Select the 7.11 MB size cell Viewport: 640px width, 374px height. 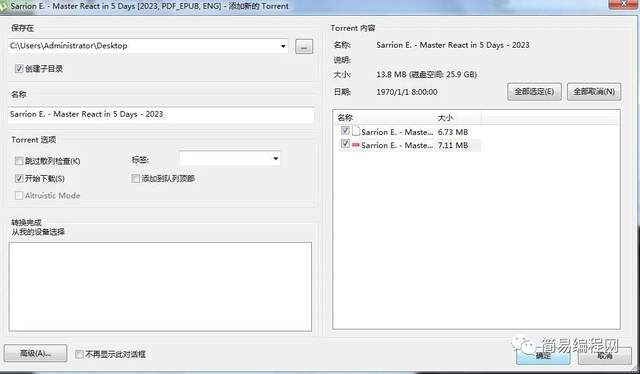coord(453,145)
